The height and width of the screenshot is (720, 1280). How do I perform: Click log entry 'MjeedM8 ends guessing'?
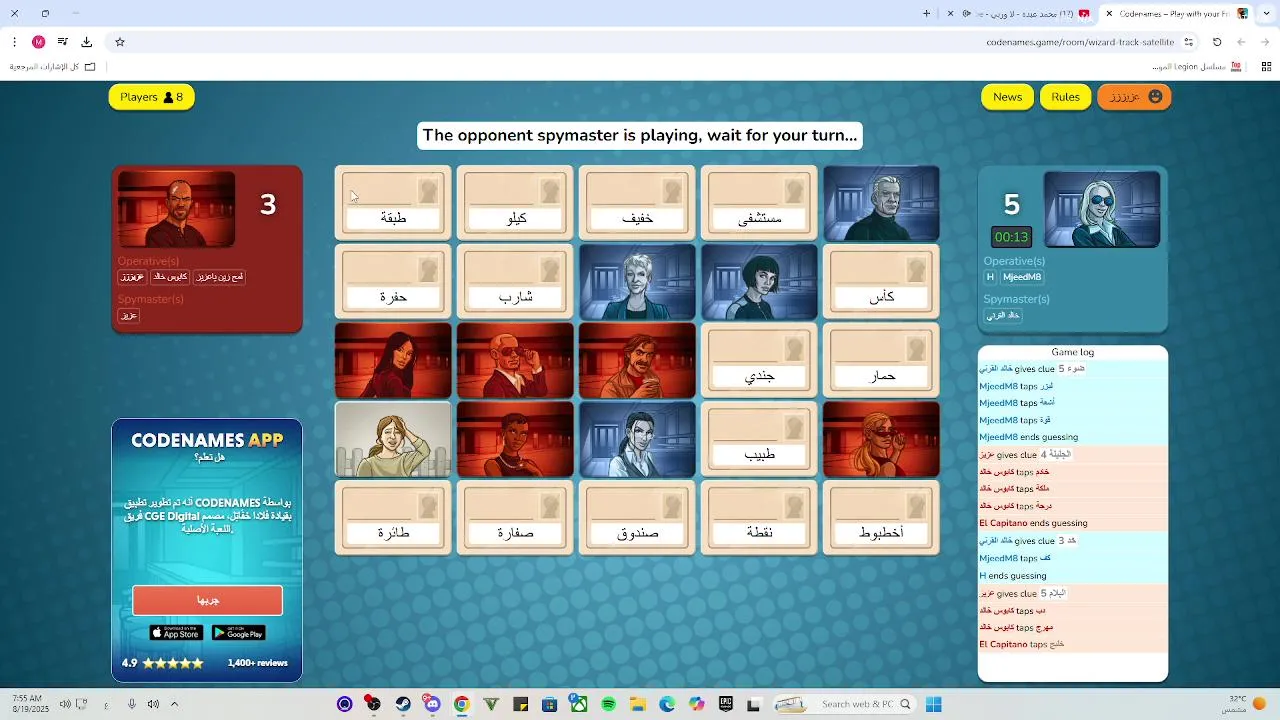pyautogui.click(x=1028, y=437)
